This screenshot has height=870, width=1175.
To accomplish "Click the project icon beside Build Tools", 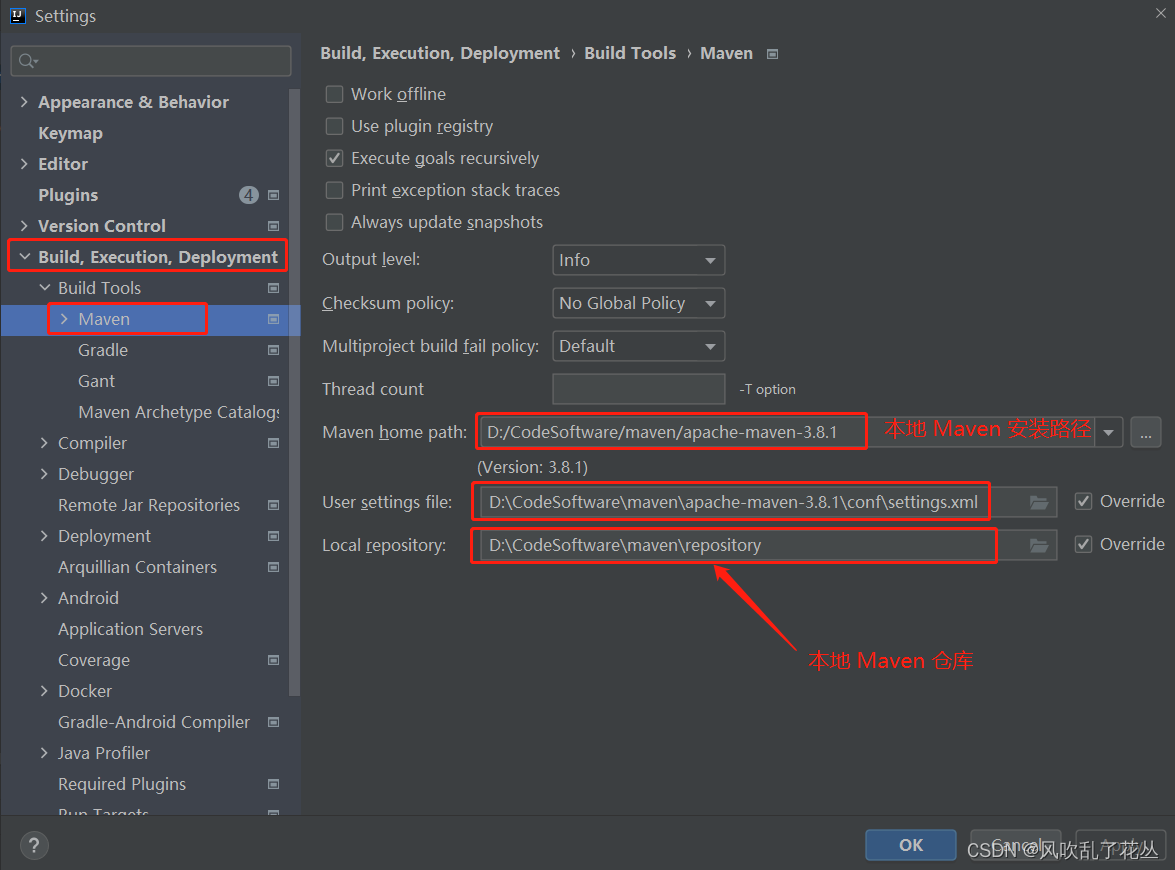I will (x=274, y=289).
